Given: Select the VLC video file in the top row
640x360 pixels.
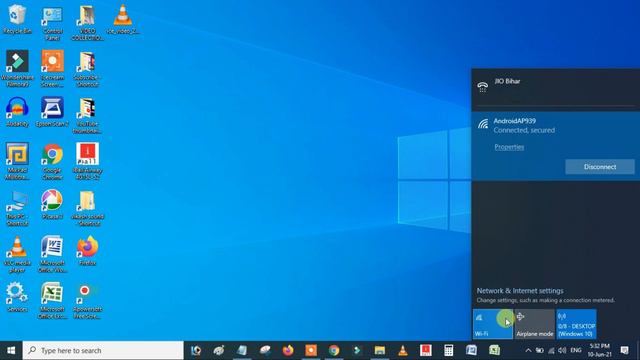Looking at the screenshot, I should pyautogui.click(x=122, y=19).
